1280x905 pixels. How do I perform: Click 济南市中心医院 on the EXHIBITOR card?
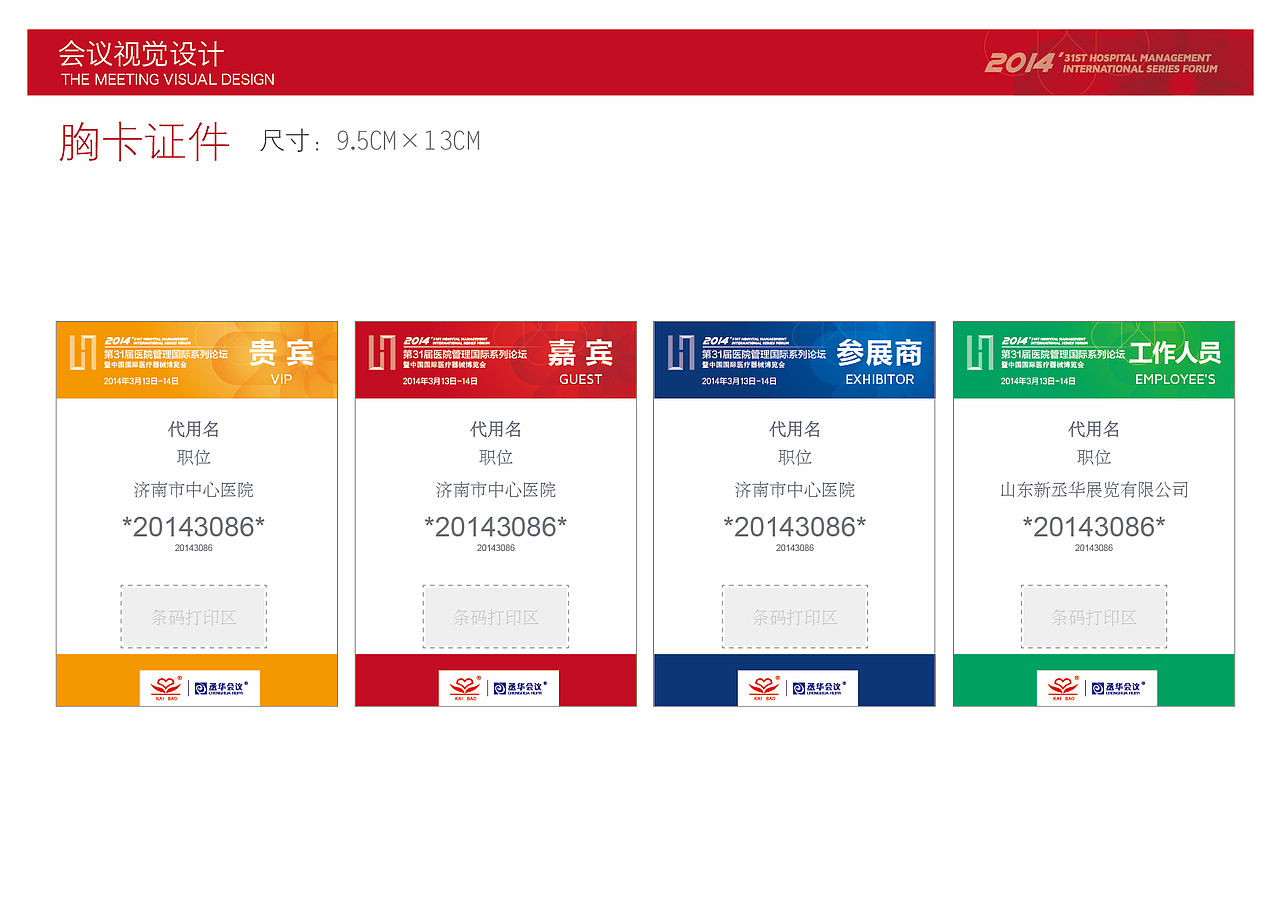[795, 490]
